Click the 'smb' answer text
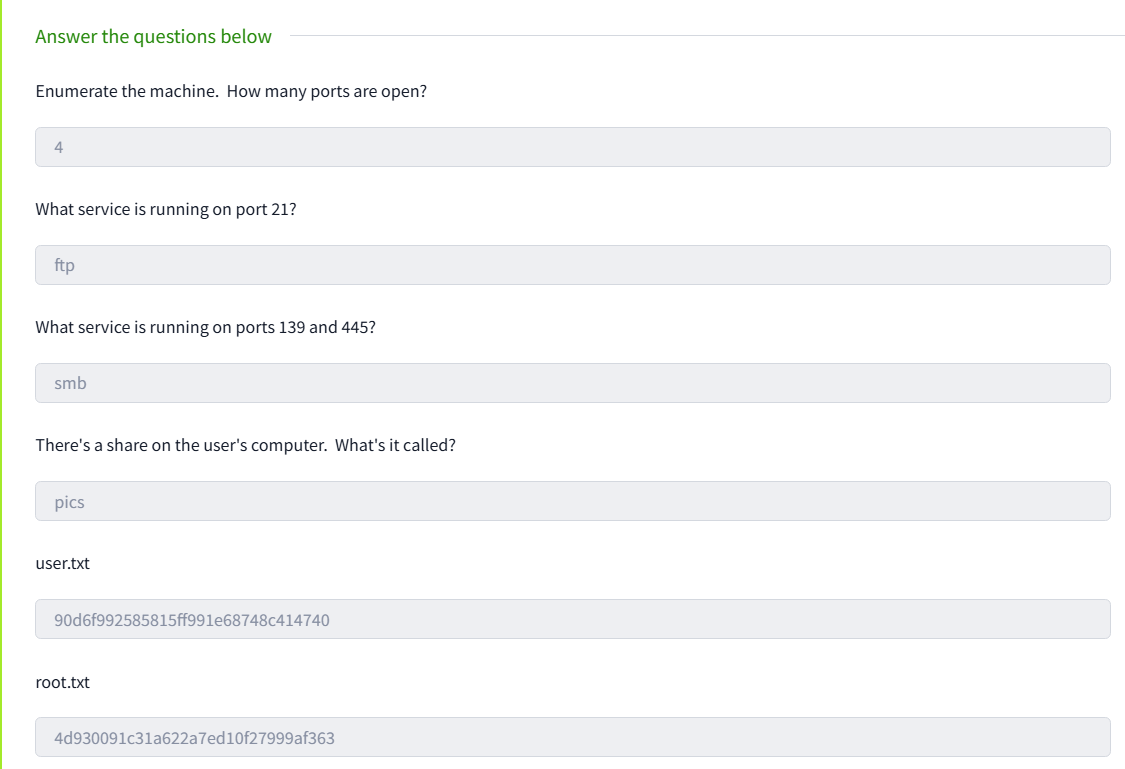1125x769 pixels. [x=70, y=383]
